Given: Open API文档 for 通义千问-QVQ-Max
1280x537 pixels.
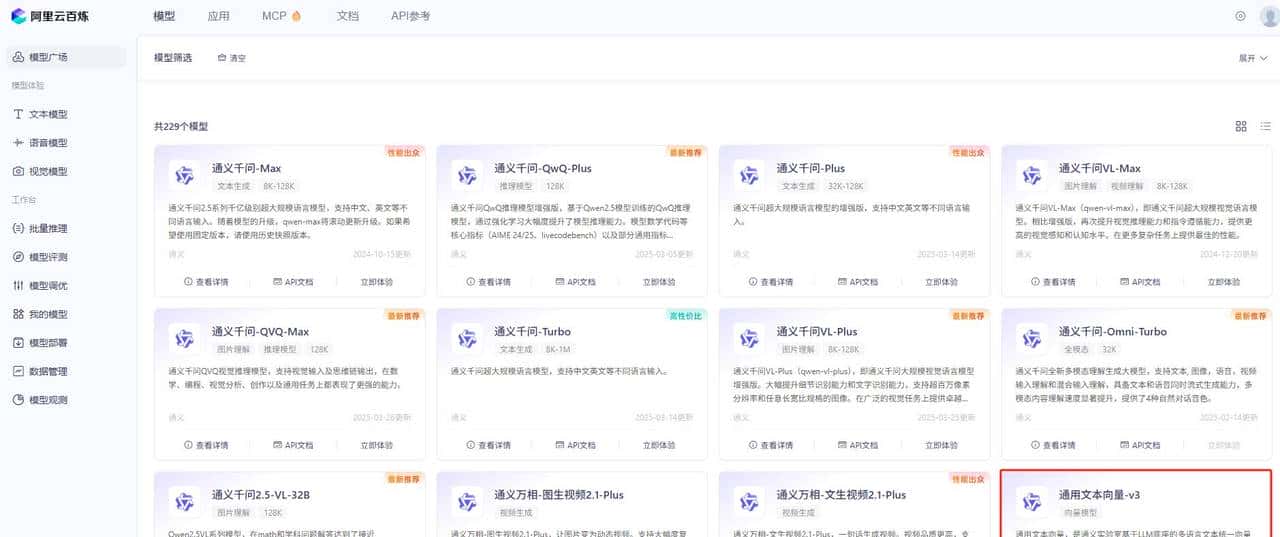Looking at the screenshot, I should pyautogui.click(x=293, y=445).
